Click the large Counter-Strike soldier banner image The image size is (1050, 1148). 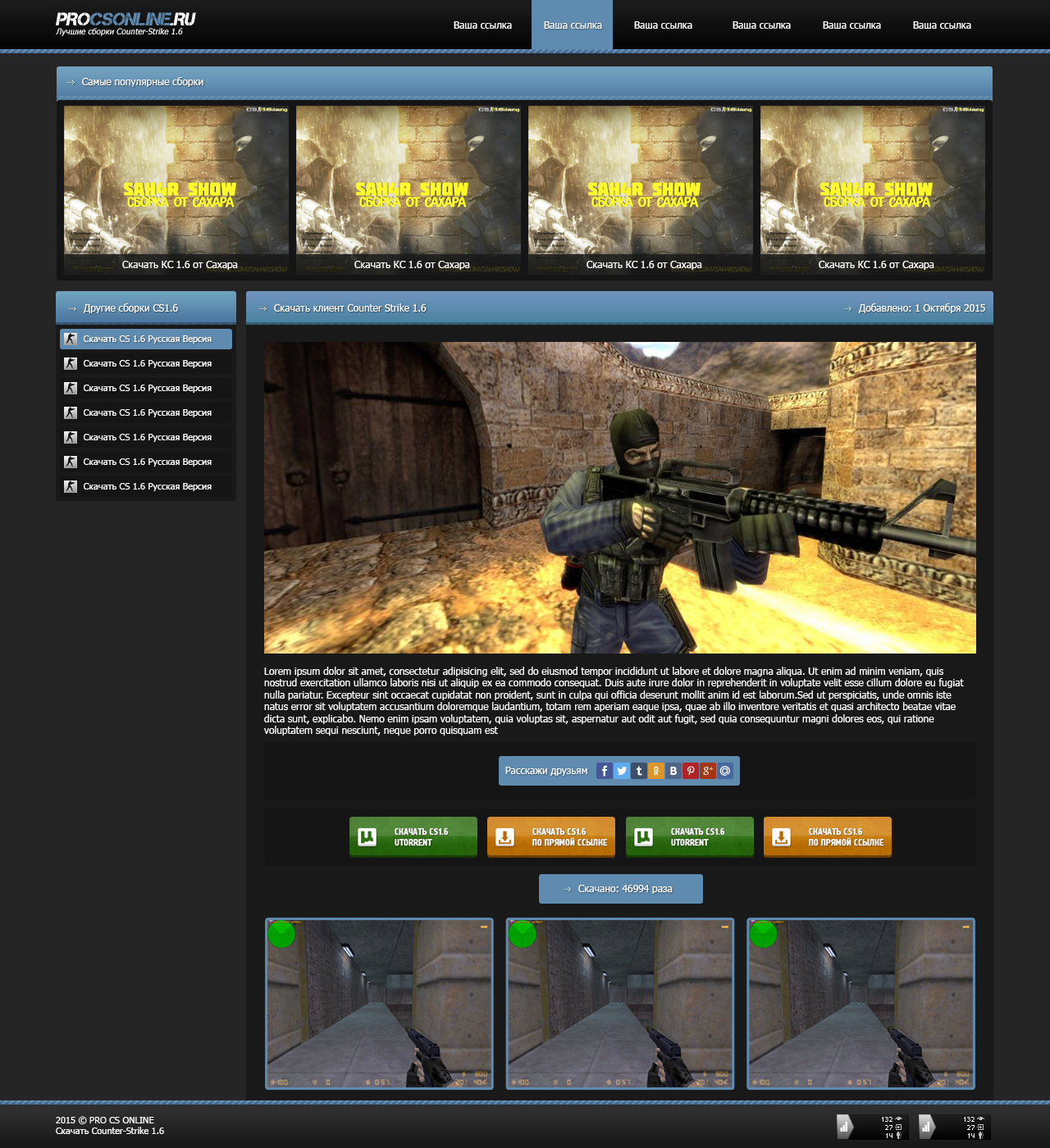tap(620, 498)
